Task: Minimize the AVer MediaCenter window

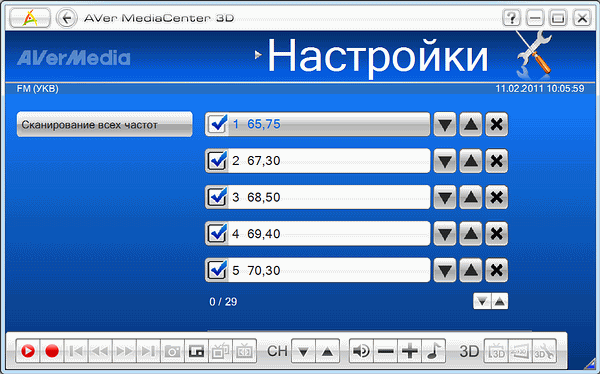Action: coord(535,18)
